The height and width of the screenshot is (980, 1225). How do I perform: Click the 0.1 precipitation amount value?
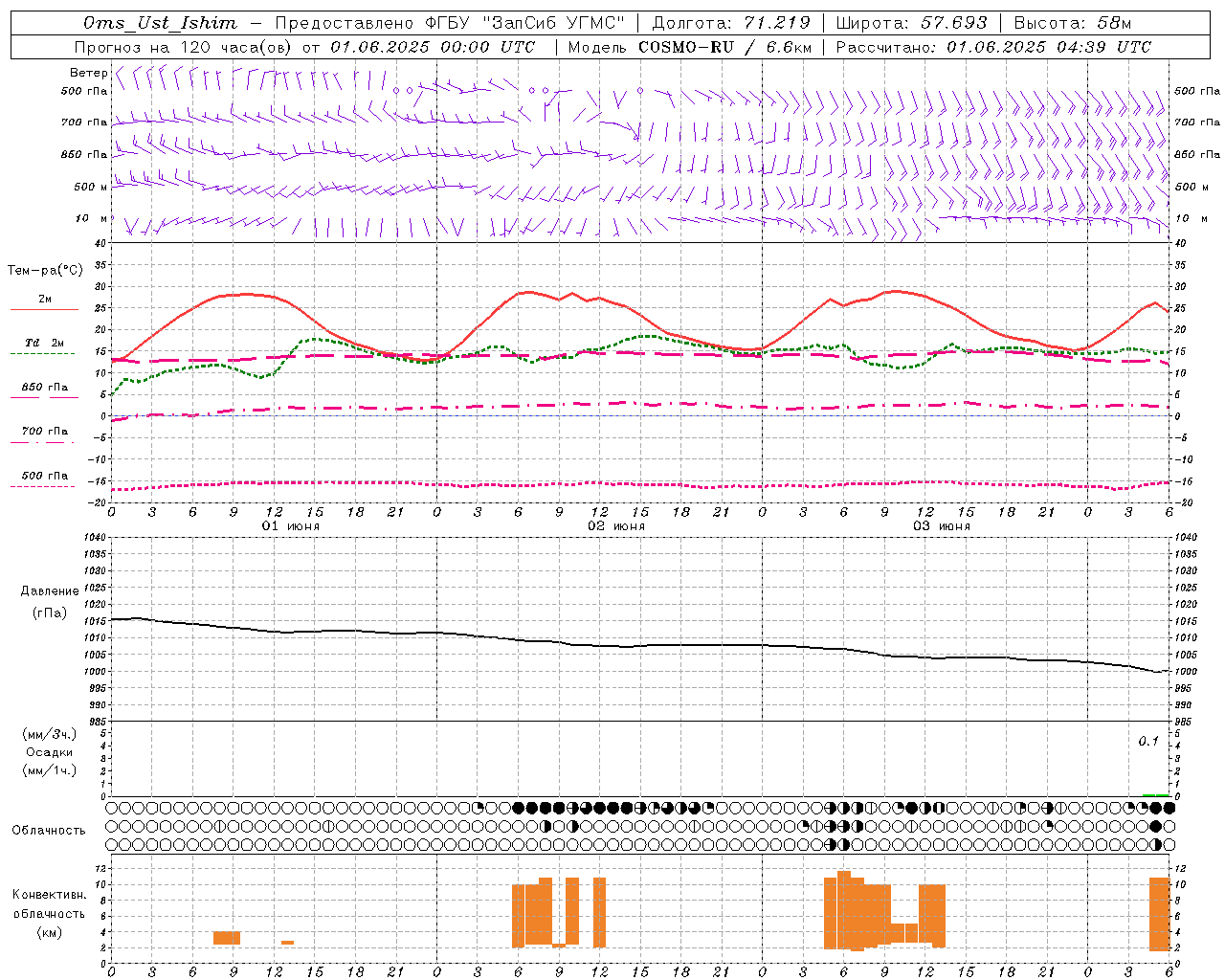coord(1148,742)
